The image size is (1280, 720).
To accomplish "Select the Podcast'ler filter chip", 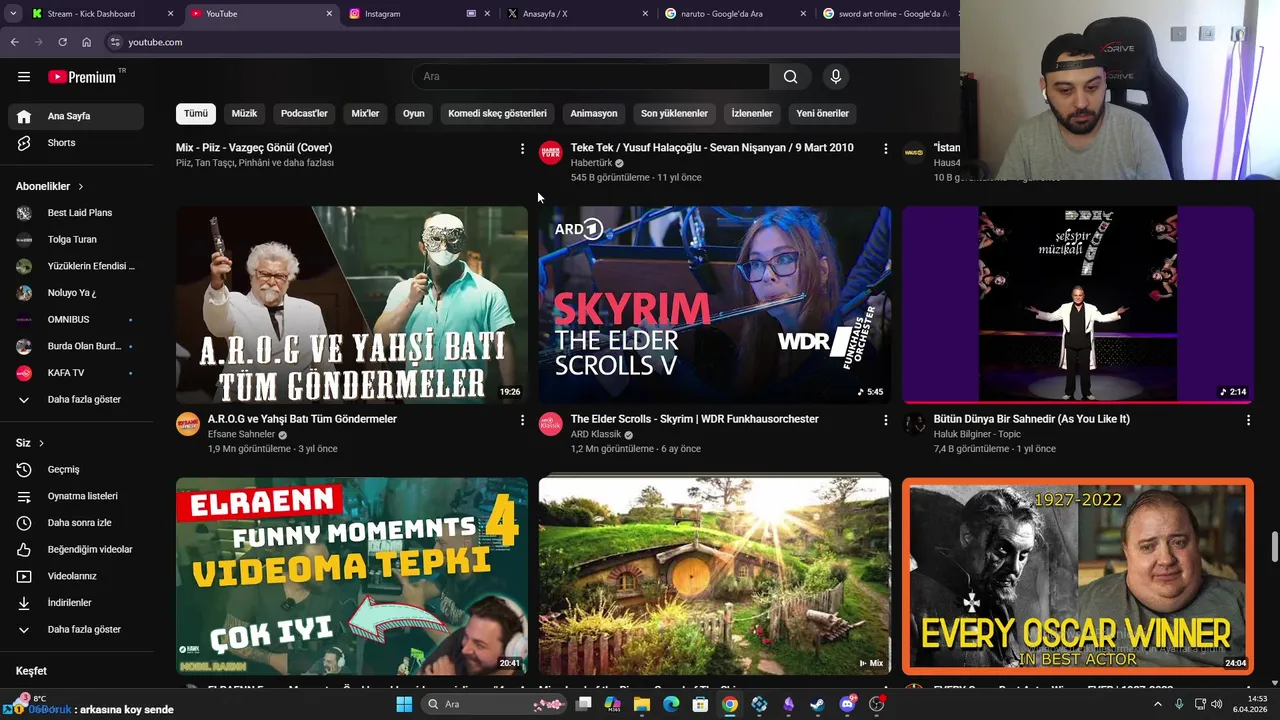I will [304, 114].
